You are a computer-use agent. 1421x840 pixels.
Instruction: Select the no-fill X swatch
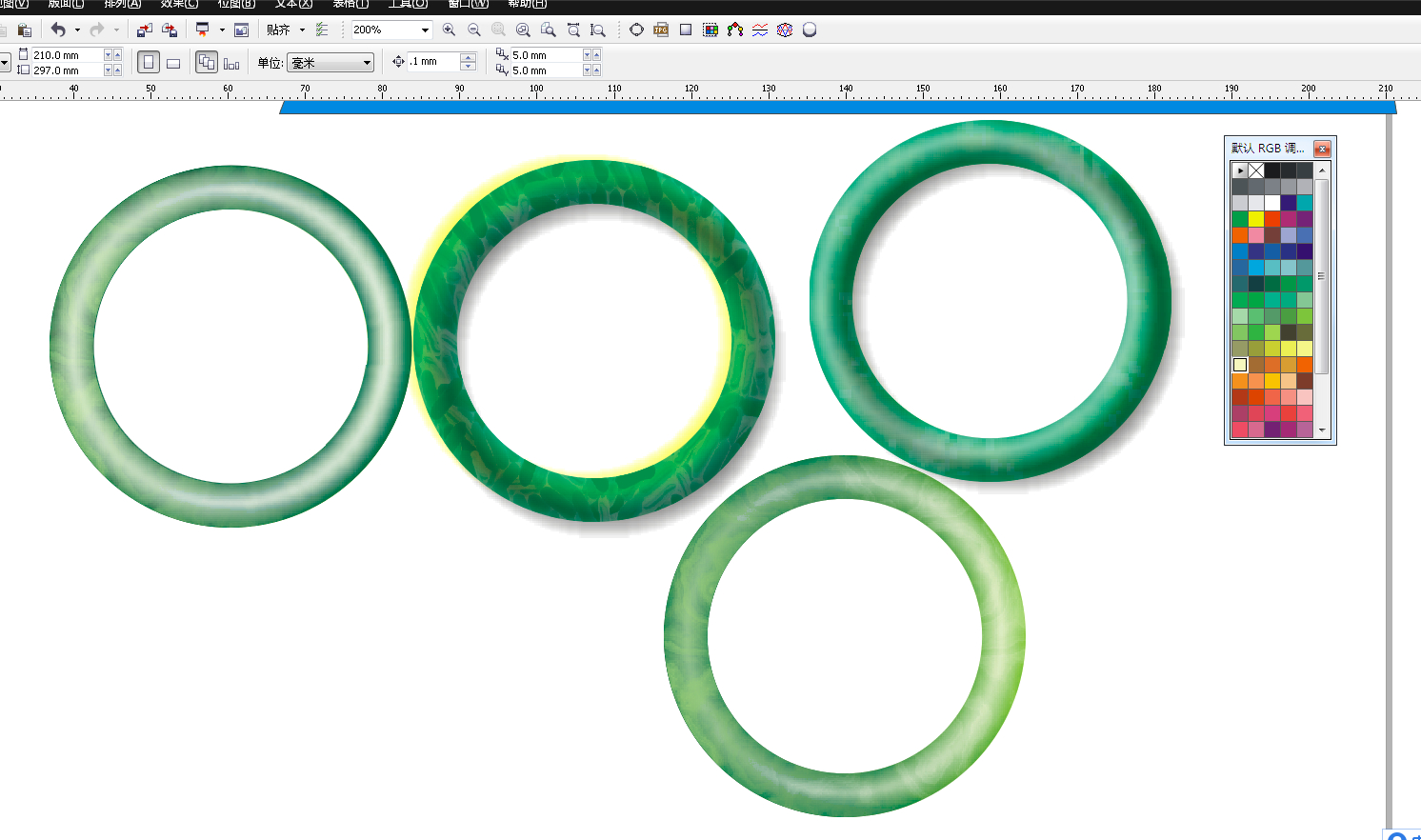[1255, 170]
